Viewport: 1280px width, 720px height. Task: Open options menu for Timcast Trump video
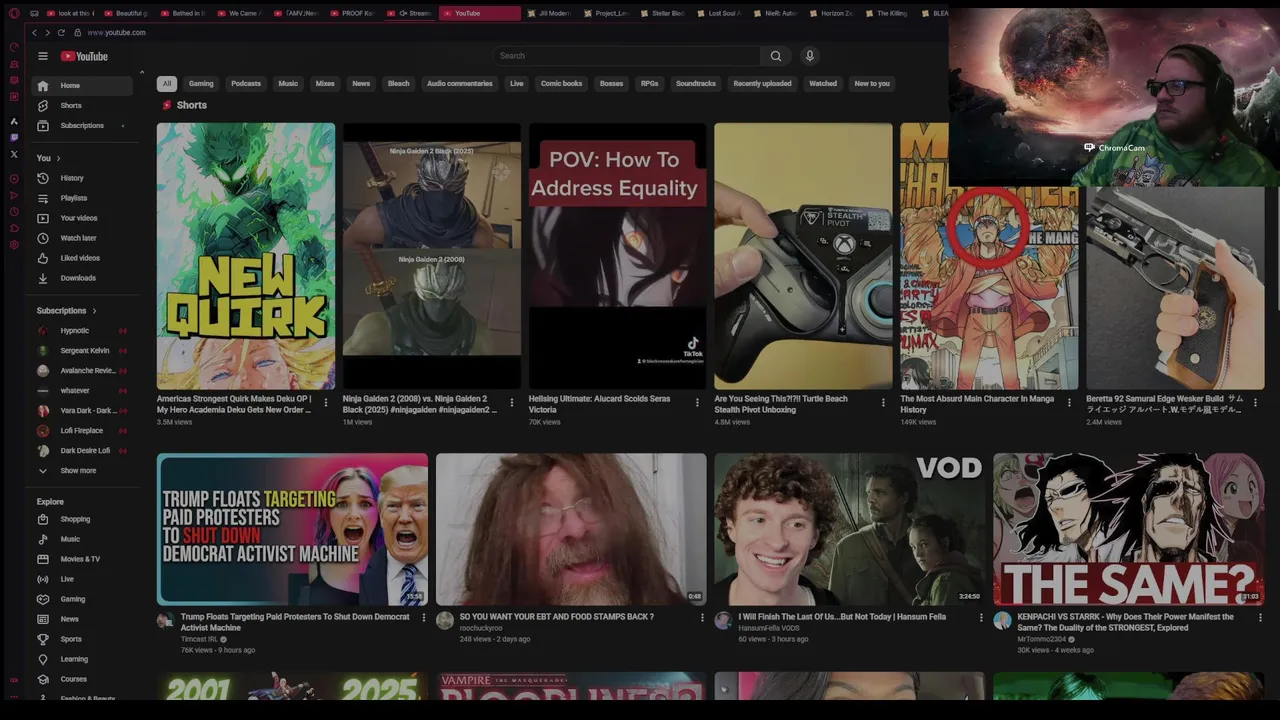[x=424, y=618]
